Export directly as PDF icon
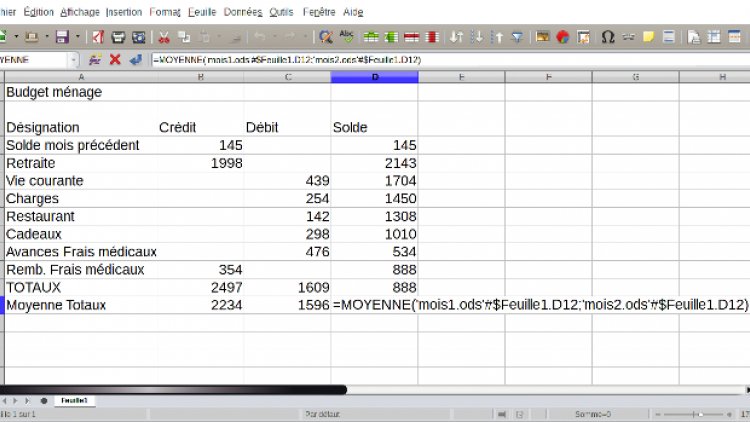The height and width of the screenshot is (422, 750). point(98,37)
